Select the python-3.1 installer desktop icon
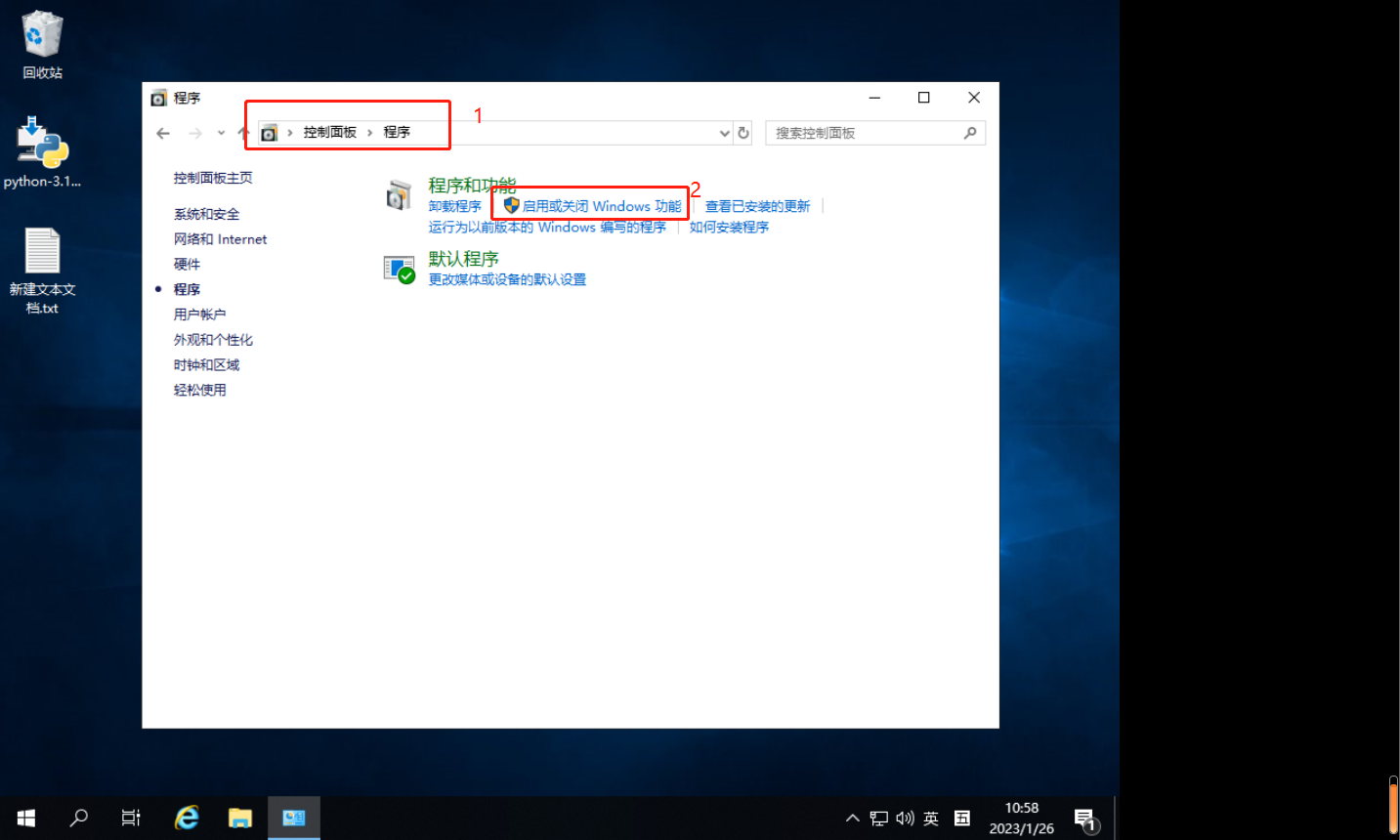This screenshot has width=1400, height=840. click(42, 153)
